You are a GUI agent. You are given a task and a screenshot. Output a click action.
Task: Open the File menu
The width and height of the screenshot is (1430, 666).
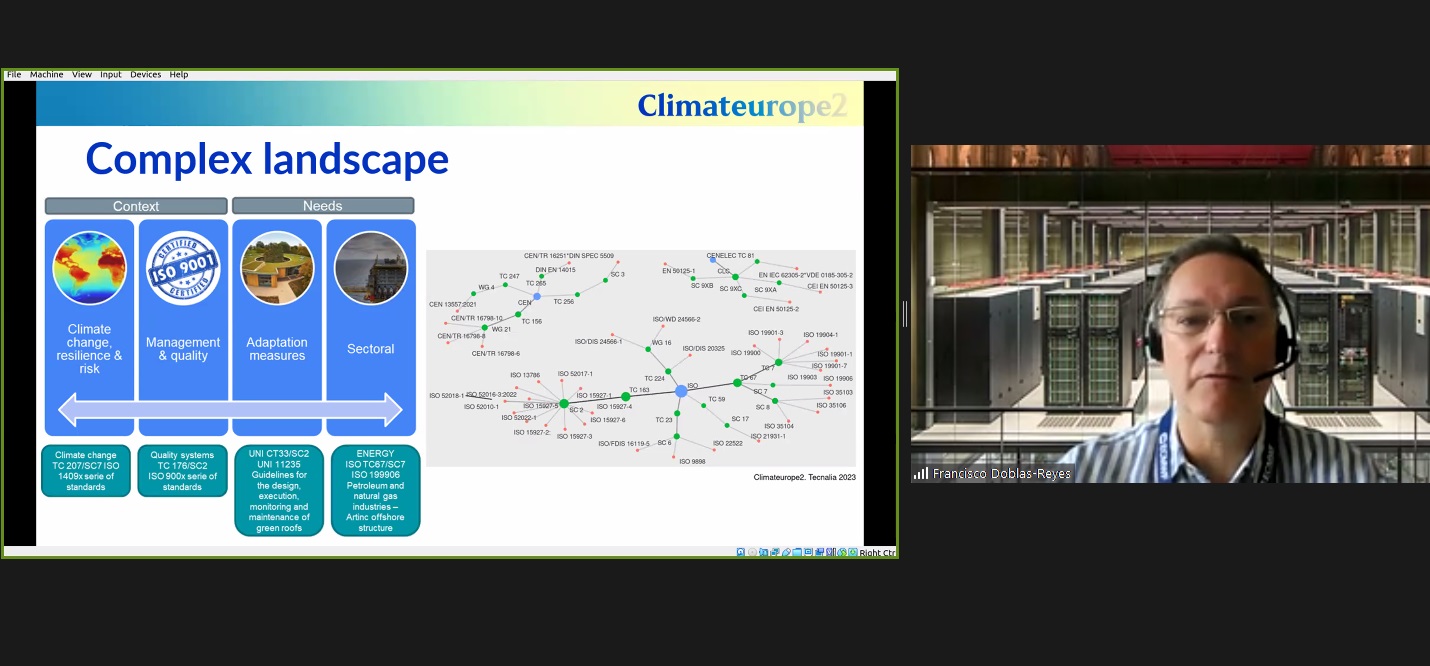click(14, 75)
